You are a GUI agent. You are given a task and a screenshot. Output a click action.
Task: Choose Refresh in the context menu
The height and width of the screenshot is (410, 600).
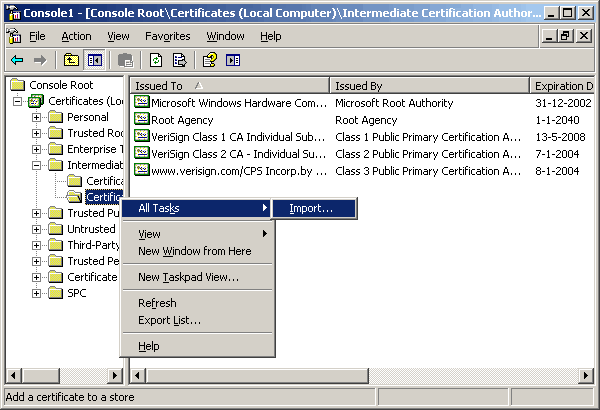click(197, 303)
